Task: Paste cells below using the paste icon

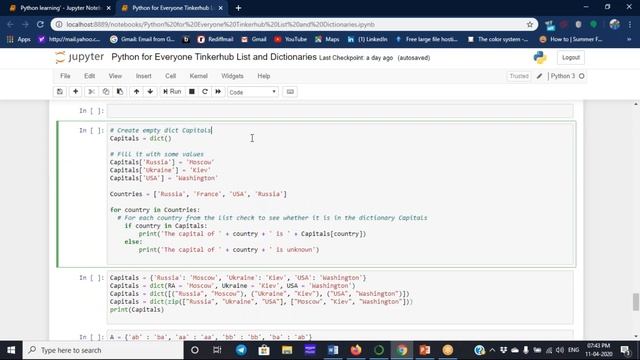Action: [120, 92]
